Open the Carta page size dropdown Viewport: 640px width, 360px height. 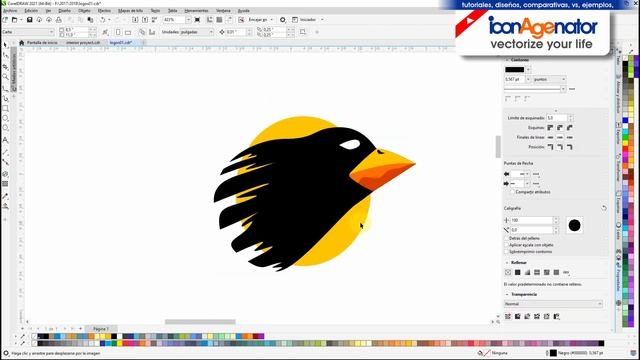click(x=28, y=32)
